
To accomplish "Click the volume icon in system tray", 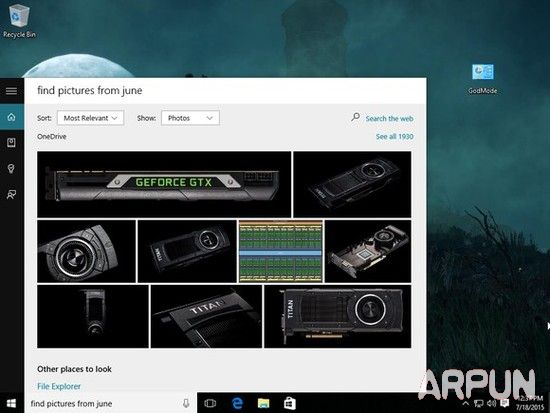I will (491, 404).
